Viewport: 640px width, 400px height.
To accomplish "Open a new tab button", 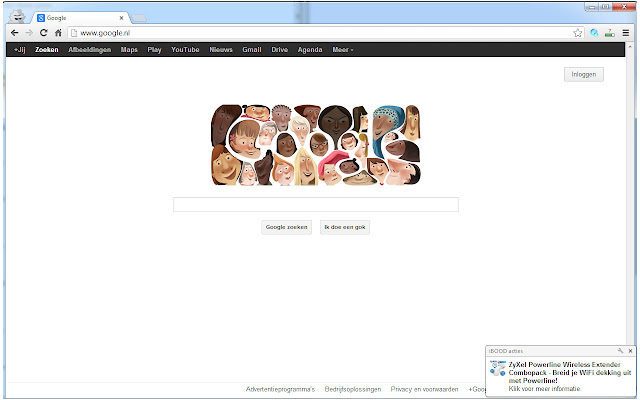I will click(139, 18).
